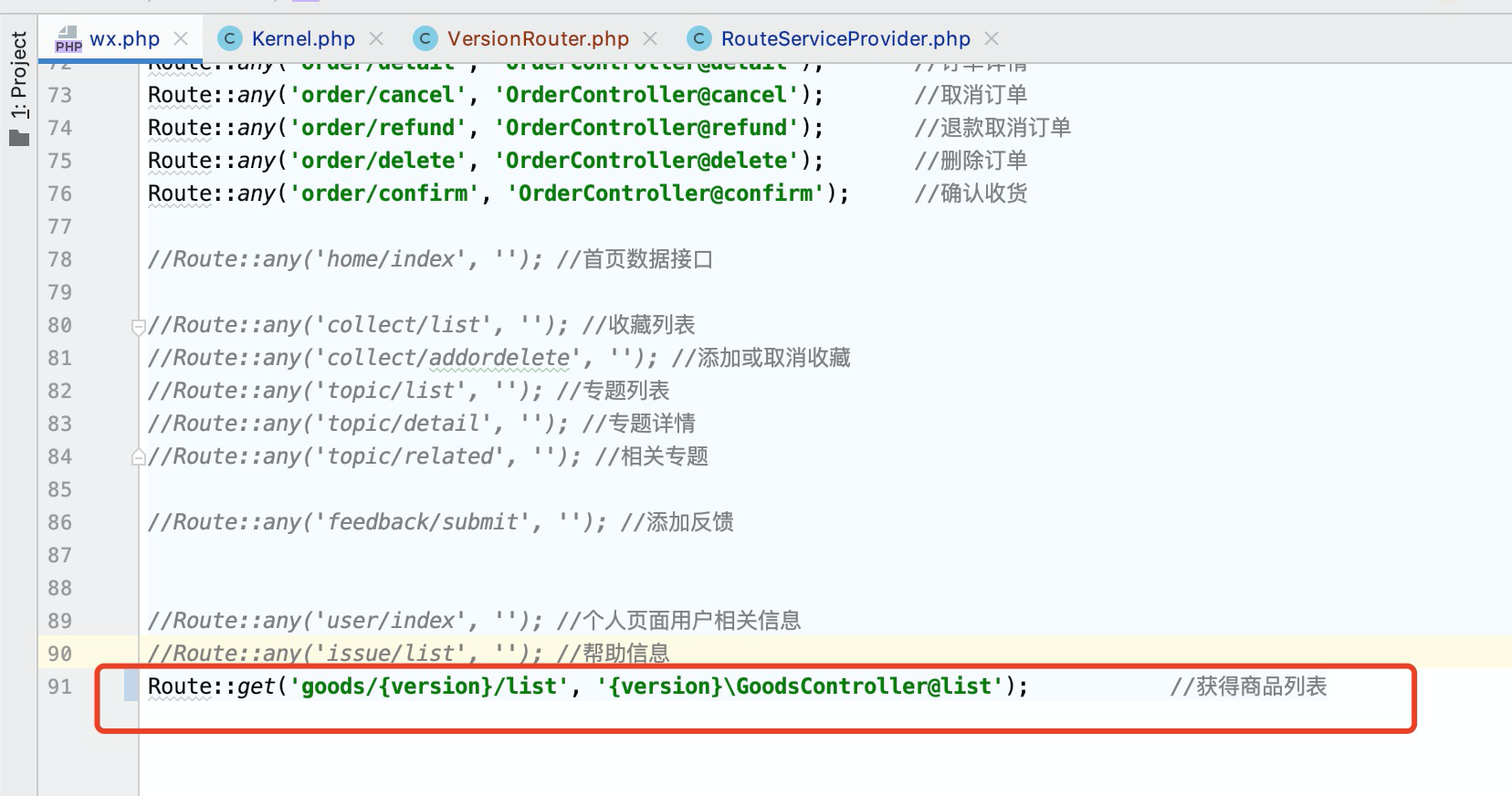Open the Kernel.php tab

click(303, 38)
